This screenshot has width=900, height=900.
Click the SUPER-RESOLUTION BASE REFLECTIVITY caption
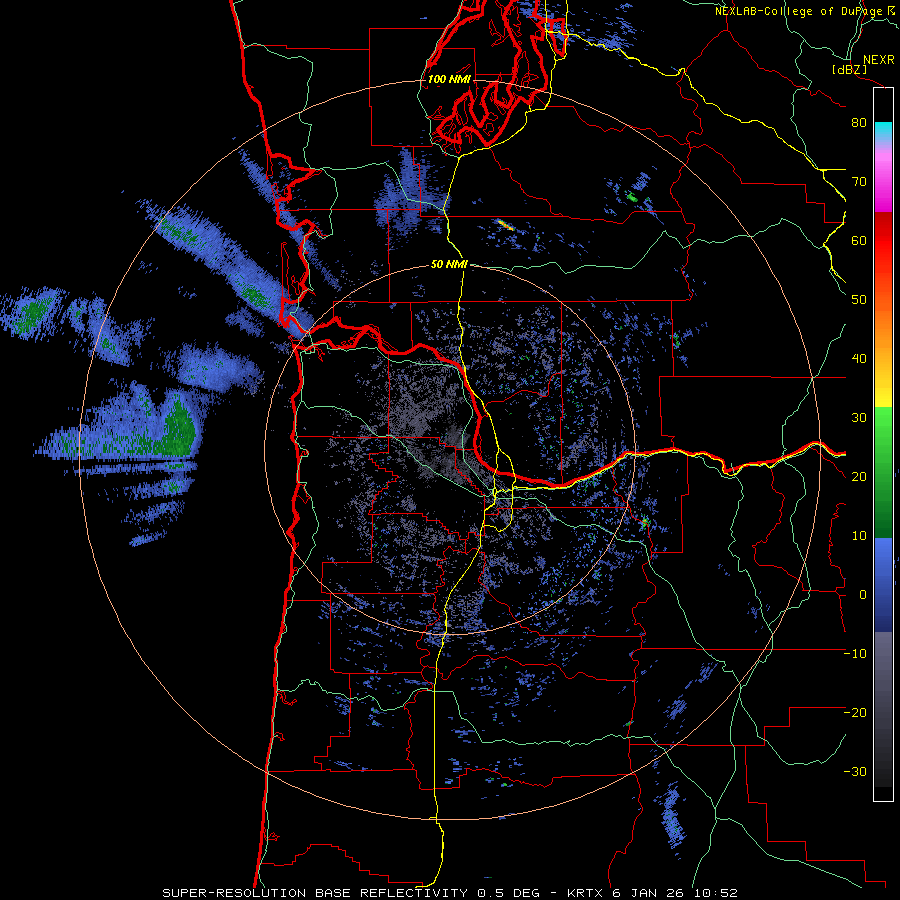pyautogui.click(x=315, y=893)
